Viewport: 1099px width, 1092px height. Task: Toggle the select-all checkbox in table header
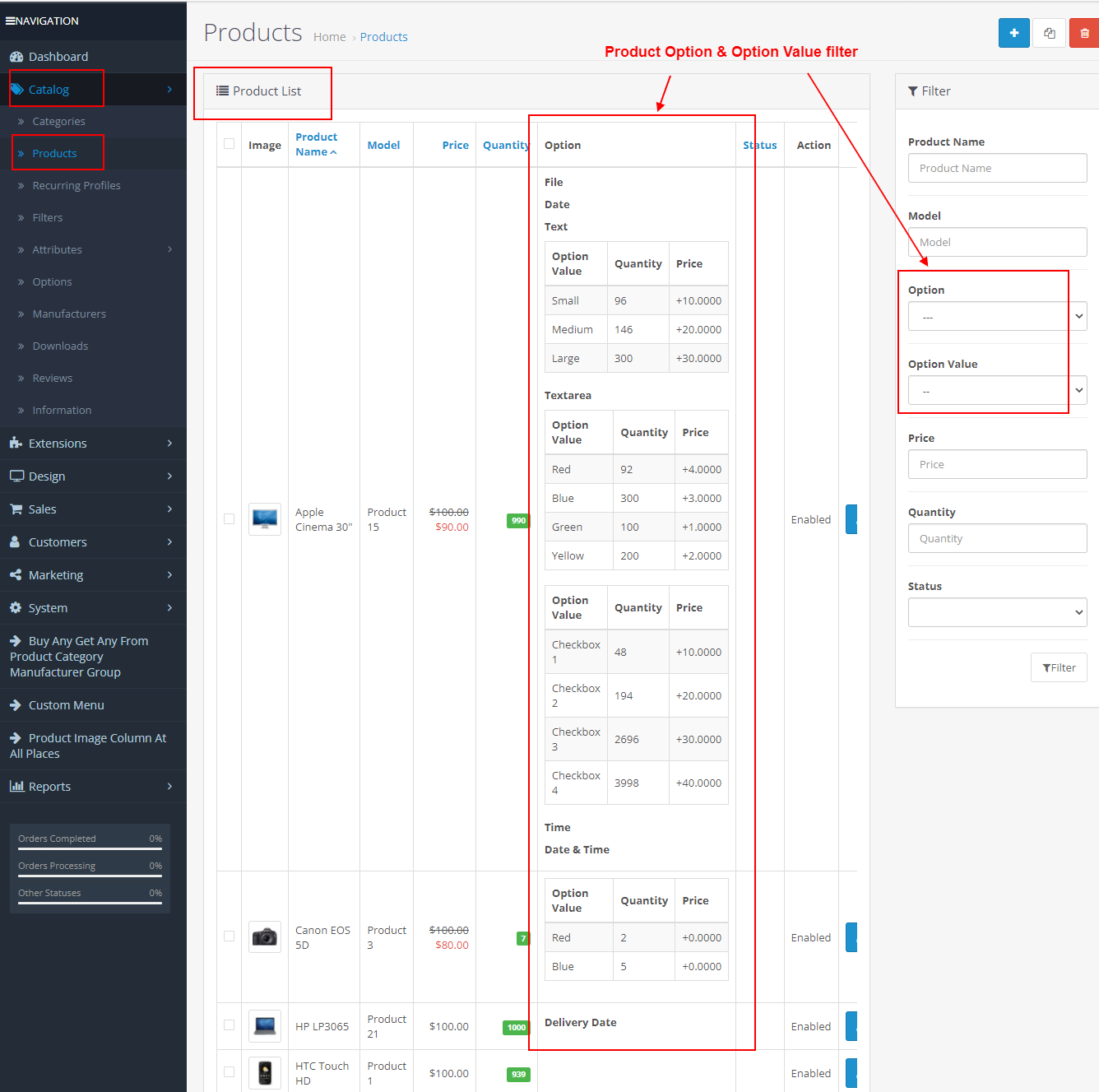[229, 144]
